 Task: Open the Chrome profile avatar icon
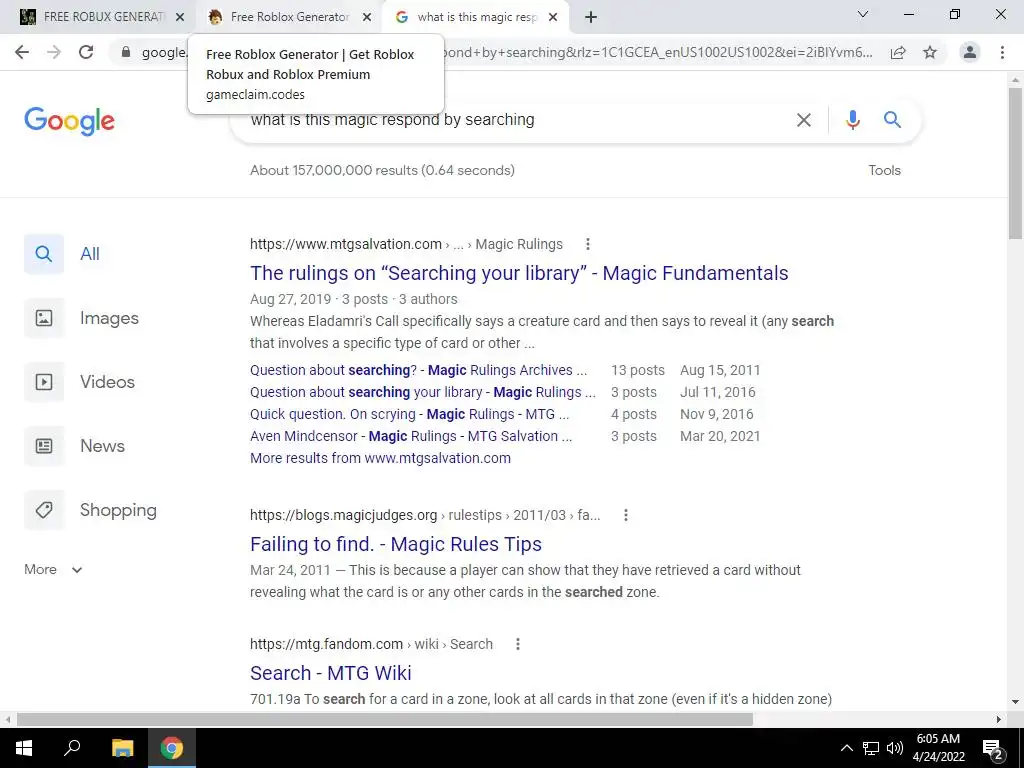click(970, 52)
